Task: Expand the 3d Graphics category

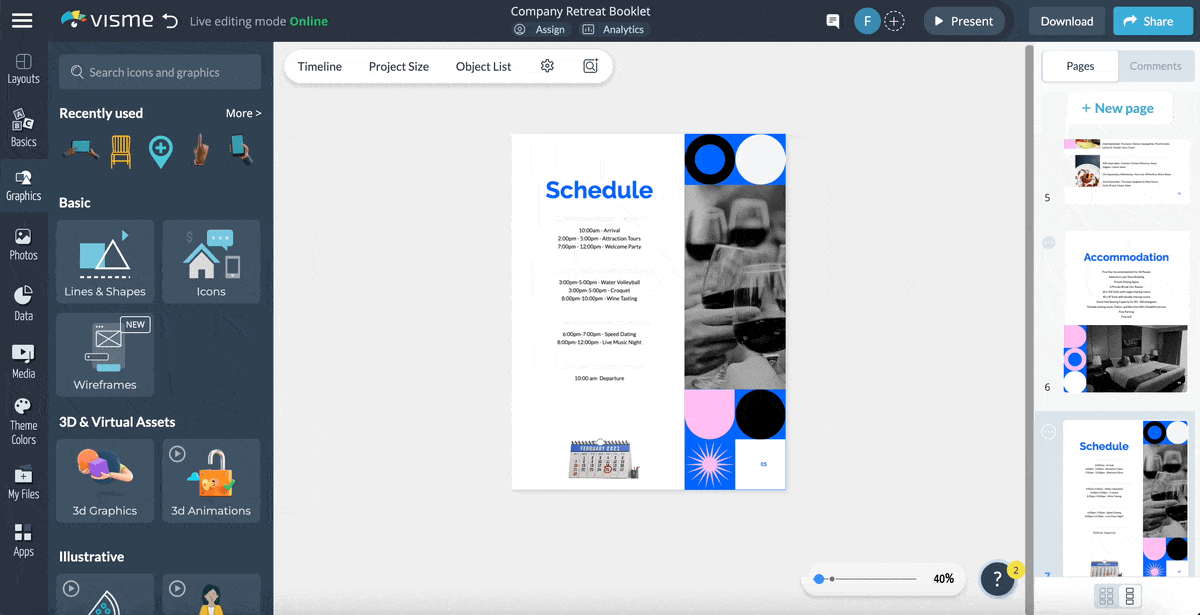Action: (105, 481)
